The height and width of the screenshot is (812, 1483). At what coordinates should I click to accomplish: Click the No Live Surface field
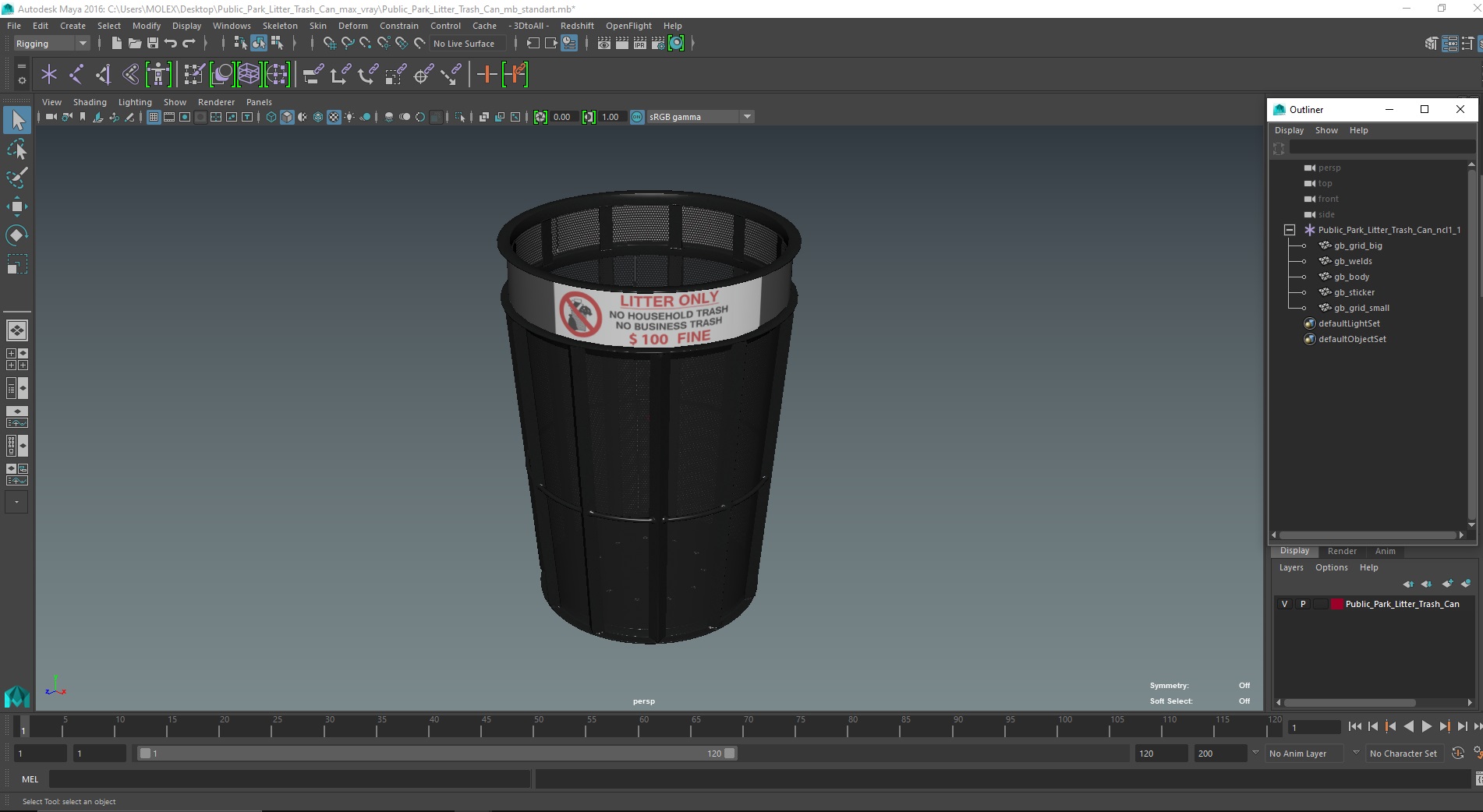[x=468, y=44]
